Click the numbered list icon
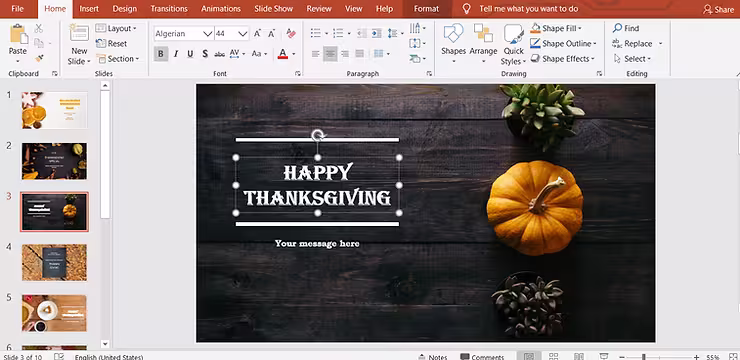The image size is (740, 360). [338, 33]
